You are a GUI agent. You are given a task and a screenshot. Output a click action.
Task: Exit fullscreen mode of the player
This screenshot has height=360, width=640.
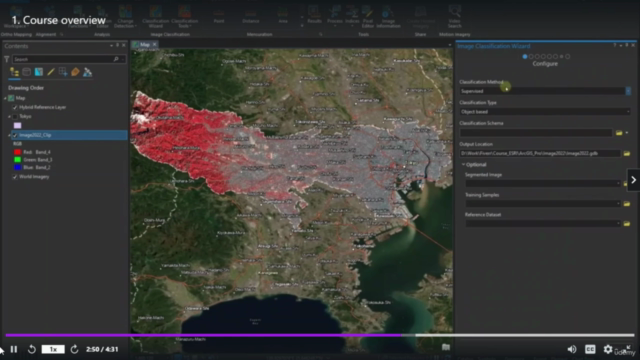click(x=628, y=348)
